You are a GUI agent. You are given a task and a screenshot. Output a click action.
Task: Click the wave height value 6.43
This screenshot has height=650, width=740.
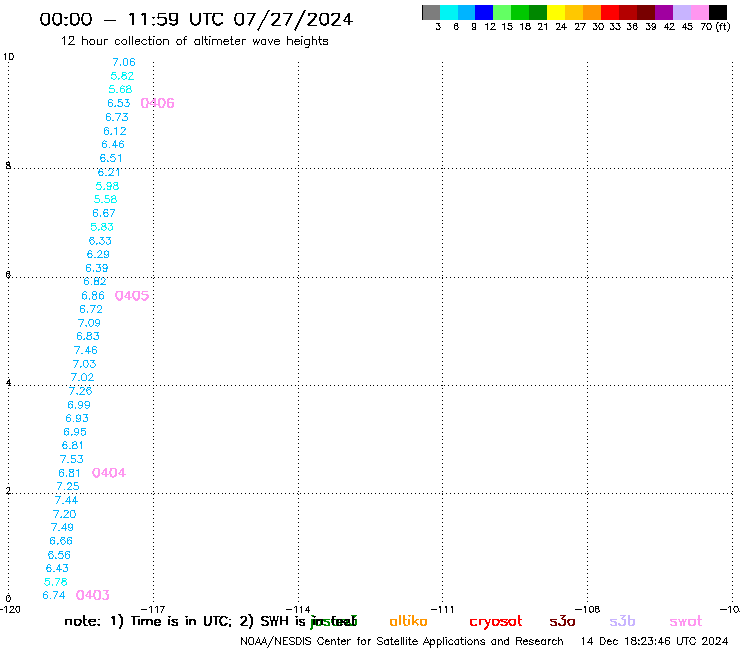tap(57, 569)
